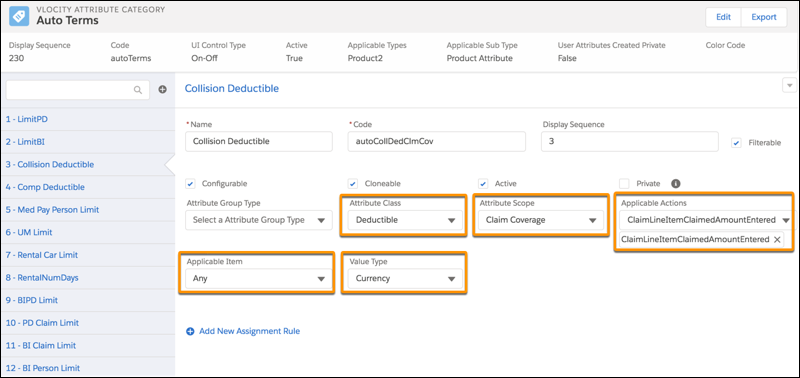Click the Product2 applicable types value

tap(365, 58)
